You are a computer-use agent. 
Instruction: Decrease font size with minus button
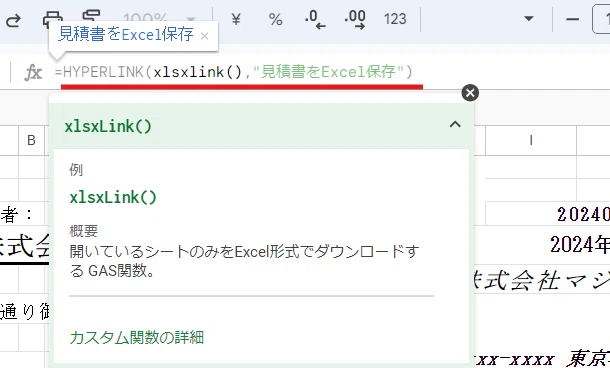tap(572, 19)
